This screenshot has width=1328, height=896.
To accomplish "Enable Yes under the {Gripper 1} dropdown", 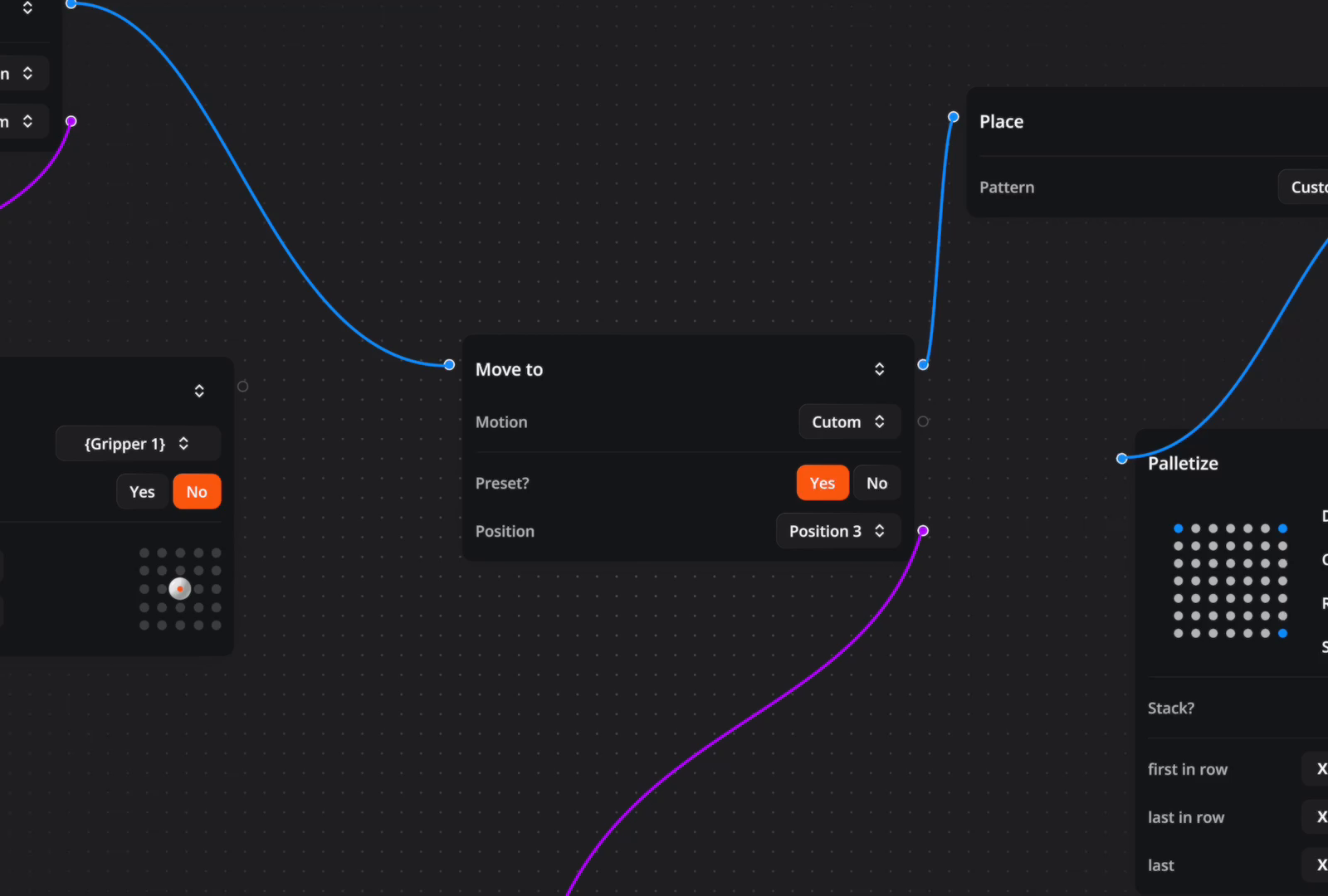I will tap(142, 491).
